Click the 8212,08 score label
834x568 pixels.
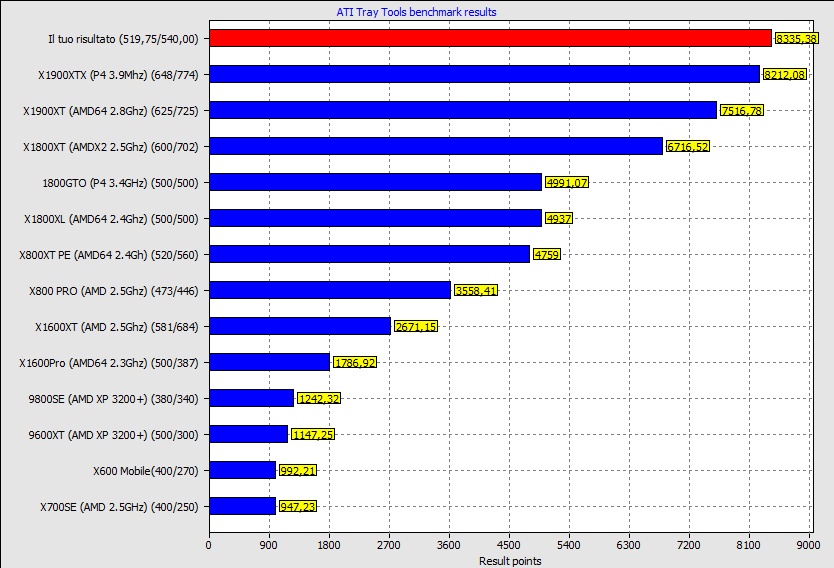coord(784,75)
